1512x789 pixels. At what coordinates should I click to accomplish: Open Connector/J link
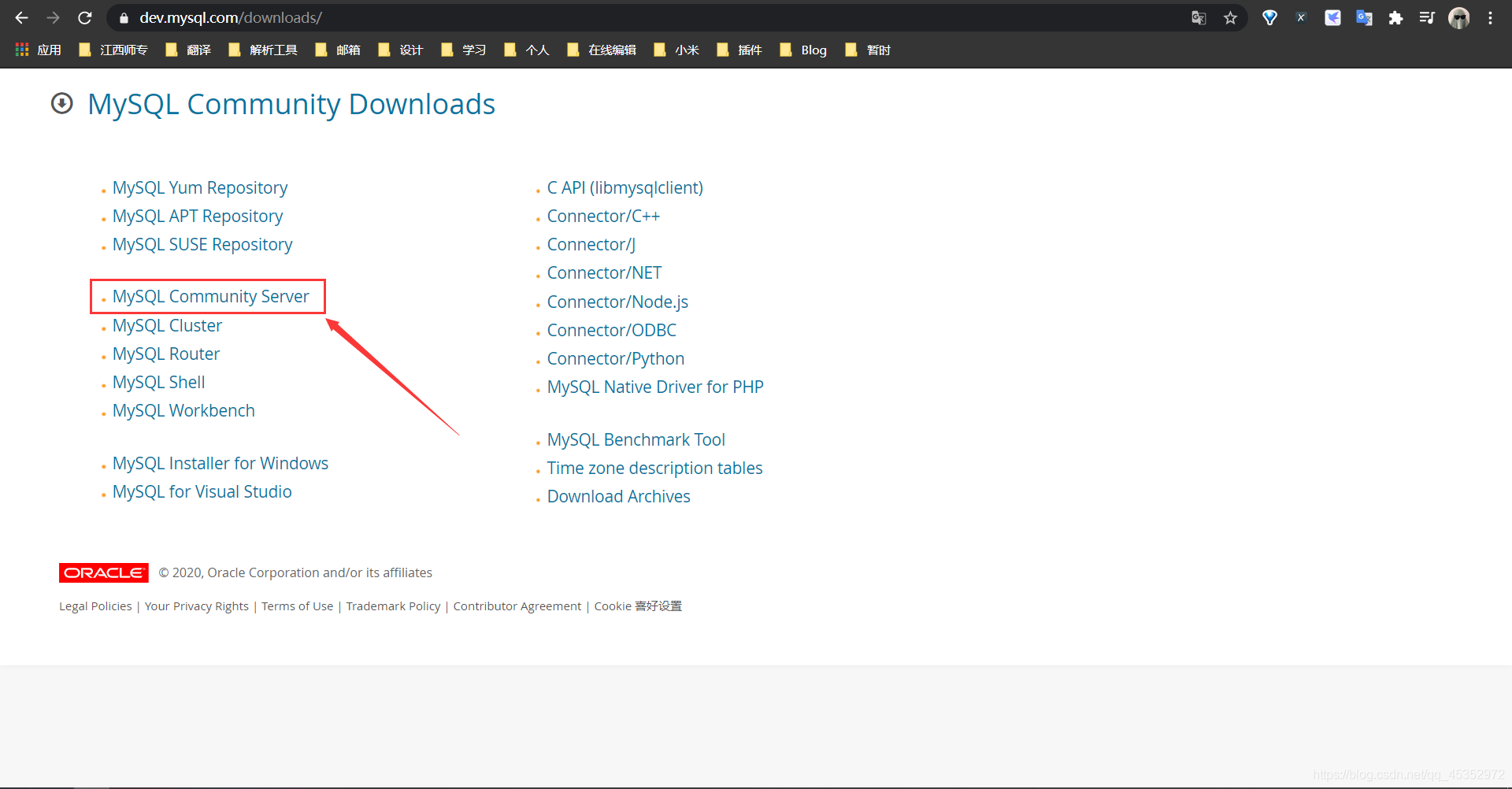[x=591, y=244]
